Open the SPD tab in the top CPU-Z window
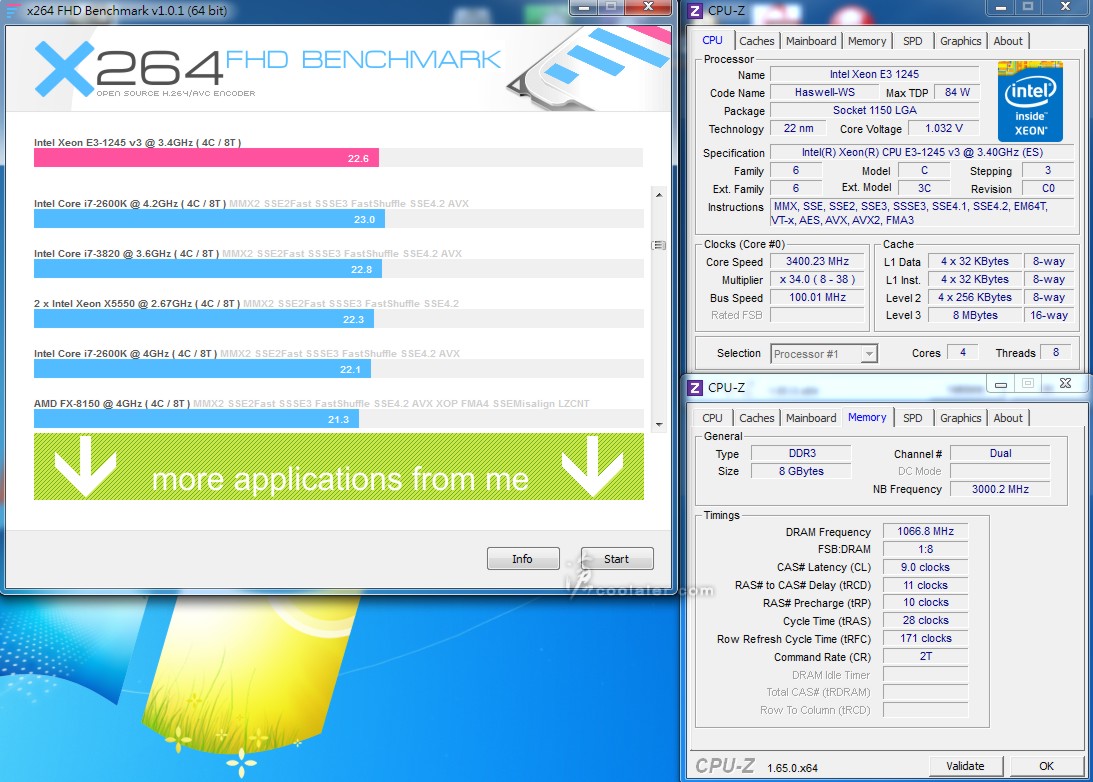This screenshot has width=1093, height=782. [x=912, y=41]
